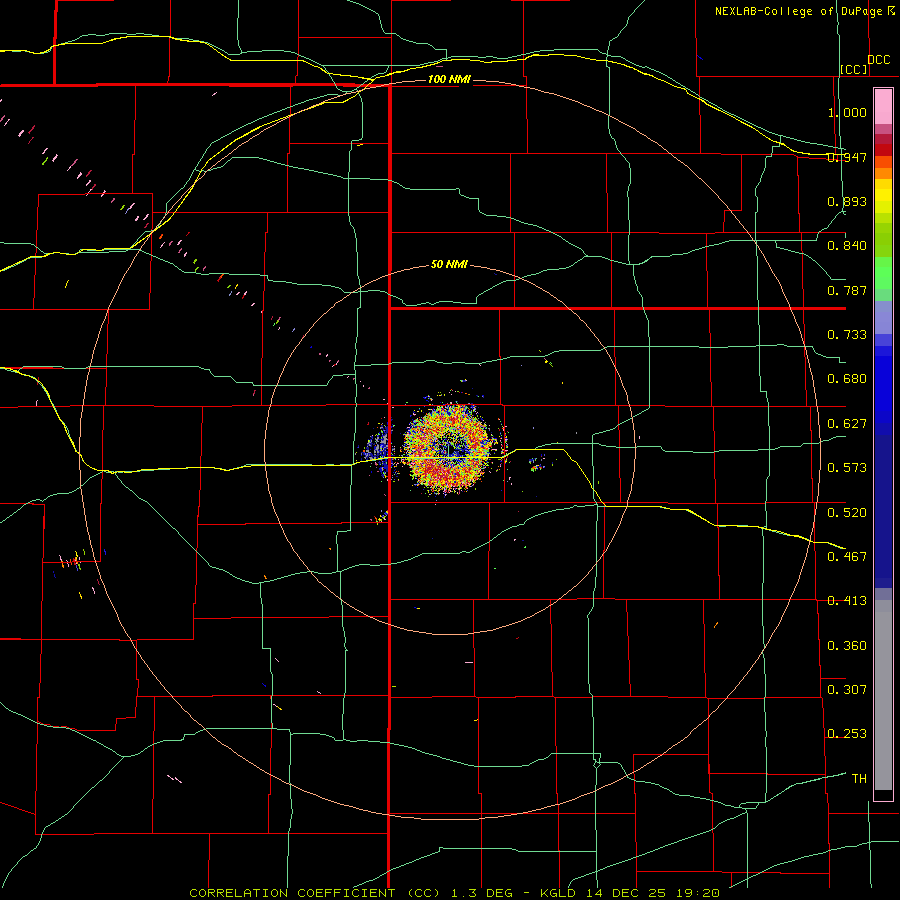The height and width of the screenshot is (900, 900).
Task: Click the 0.680 value on the color scale
Action: [x=847, y=379]
